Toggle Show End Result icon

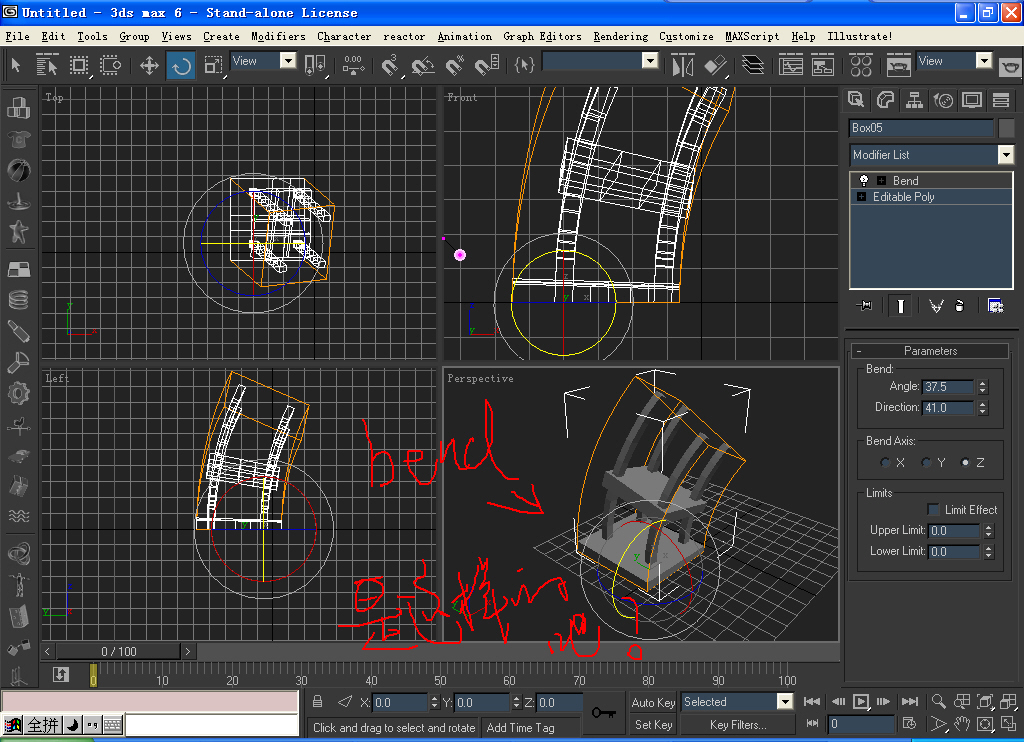pyautogui.click(x=901, y=306)
